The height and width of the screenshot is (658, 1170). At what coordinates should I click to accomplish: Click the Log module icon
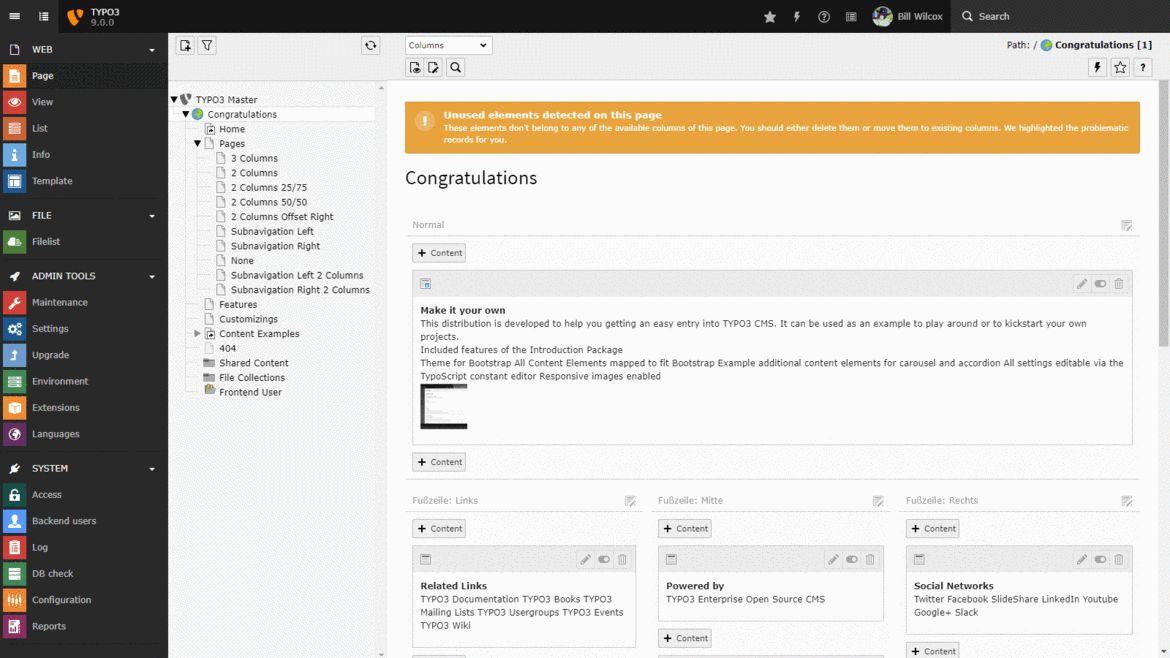(x=14, y=548)
